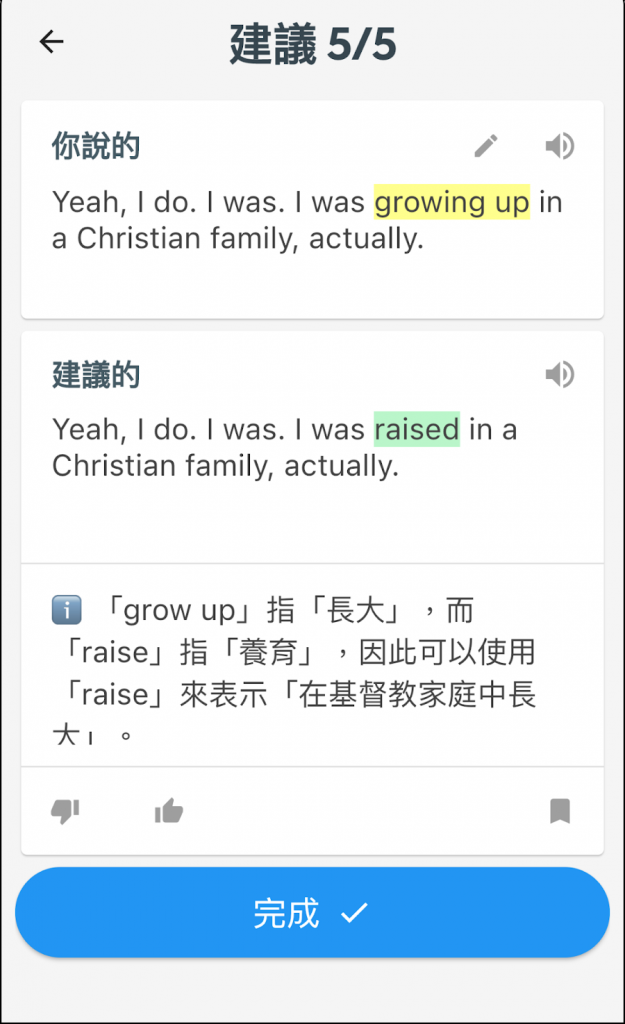The image size is (625, 1024).
Task: Click the "a Christian family, actually." line in 你說的
Action: click(238, 239)
